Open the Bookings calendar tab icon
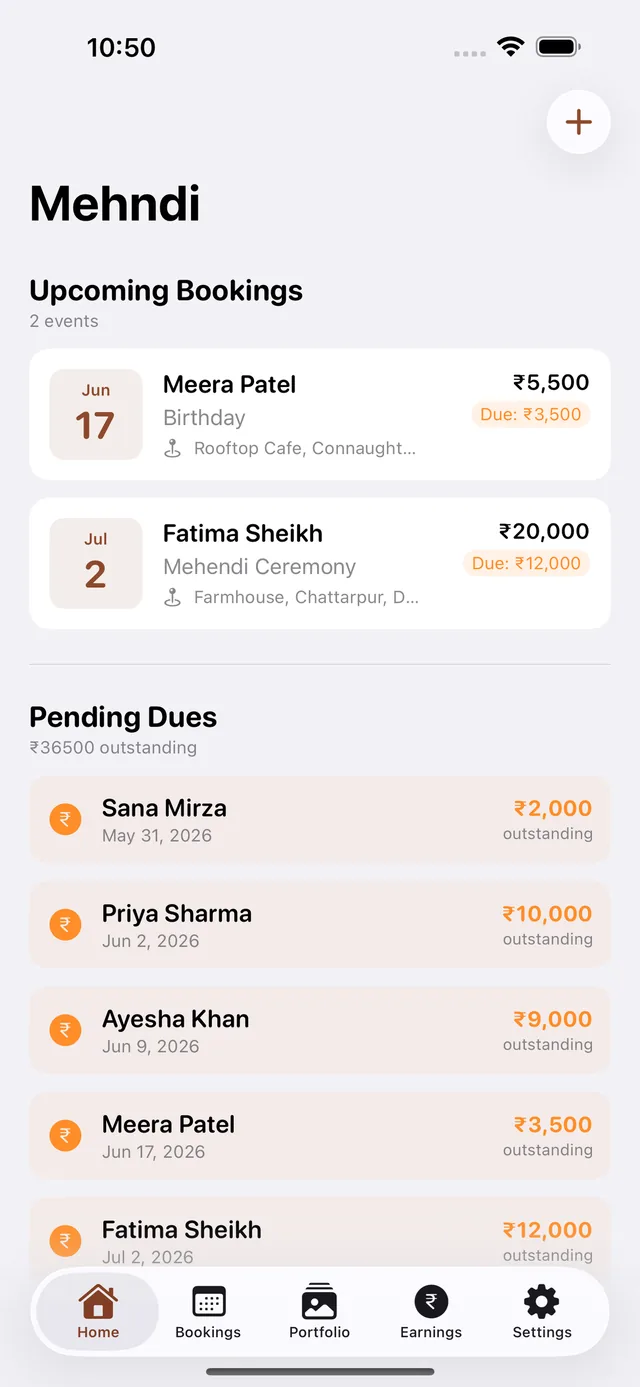The height and width of the screenshot is (1387, 640). tap(208, 1303)
